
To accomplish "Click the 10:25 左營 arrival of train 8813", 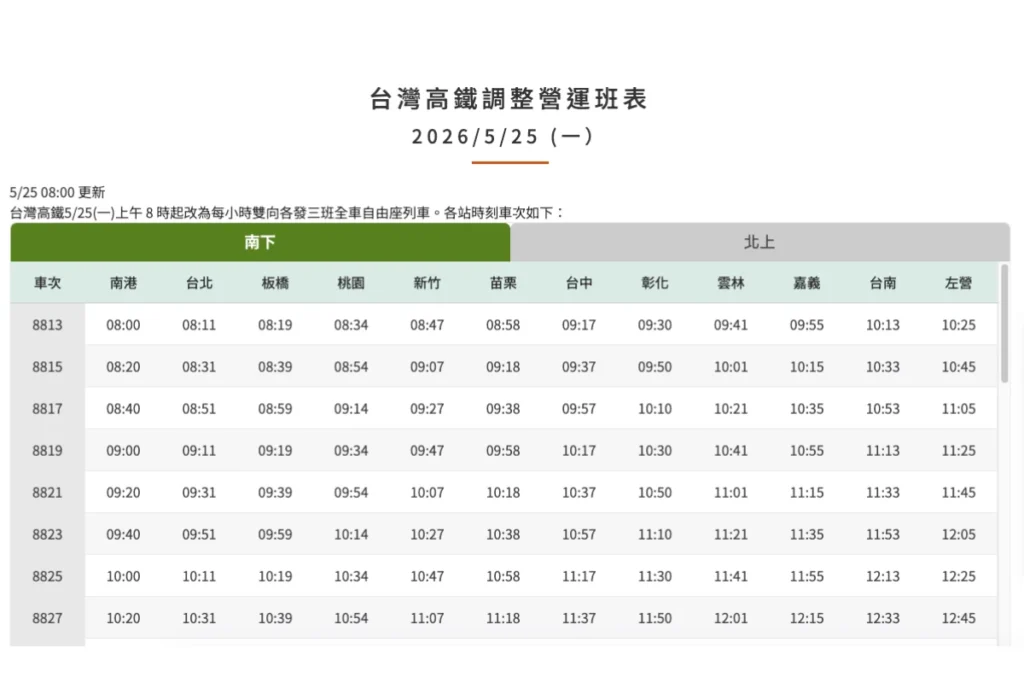I will 959,325.
